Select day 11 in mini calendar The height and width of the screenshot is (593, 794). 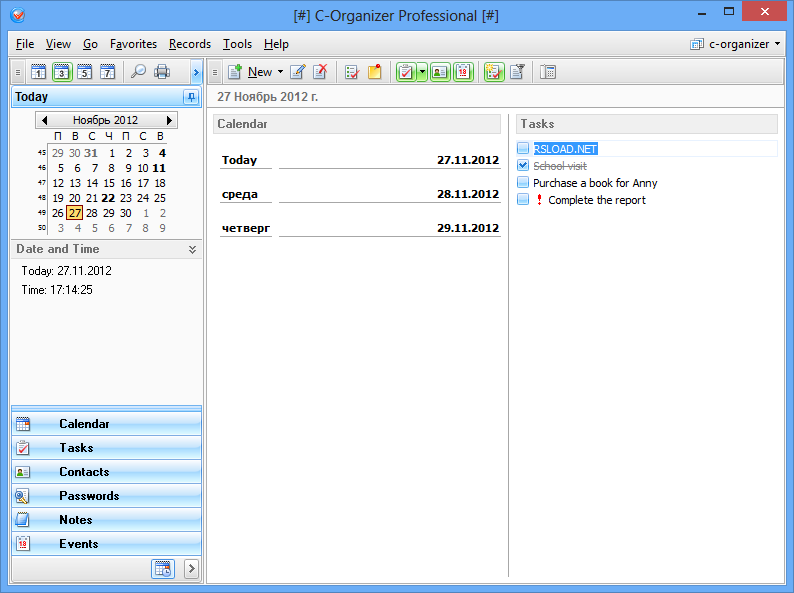[x=159, y=168]
